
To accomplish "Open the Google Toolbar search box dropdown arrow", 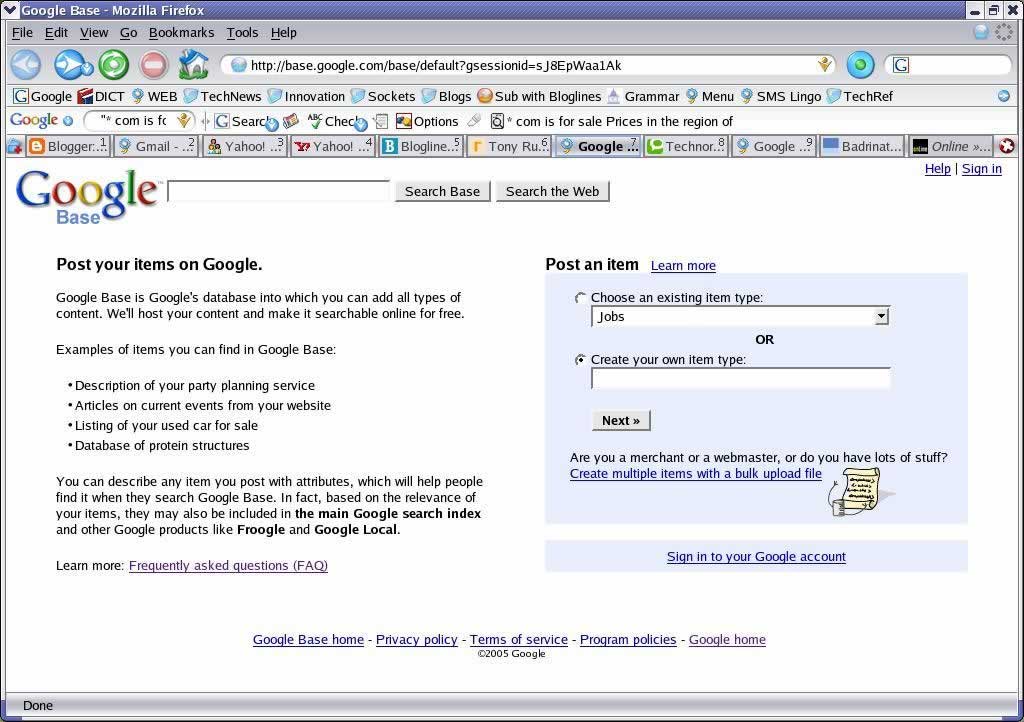I will pyautogui.click(x=184, y=121).
